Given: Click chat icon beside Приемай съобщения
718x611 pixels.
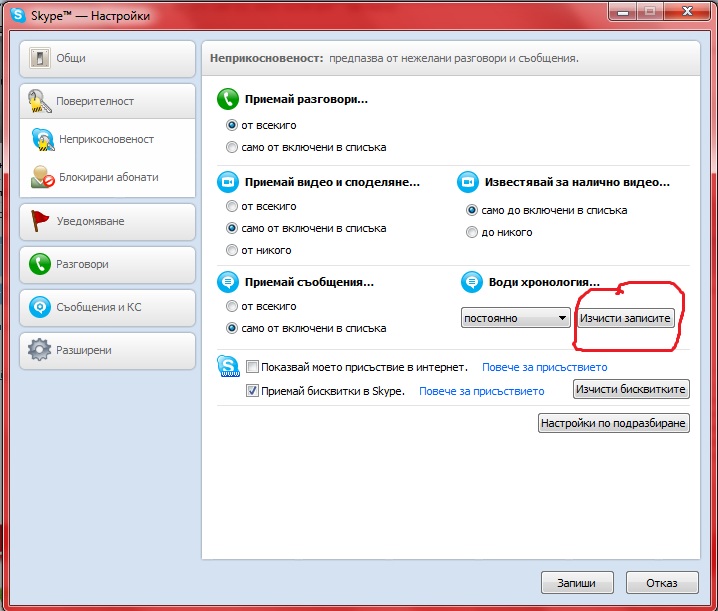Looking at the screenshot, I should pos(228,282).
